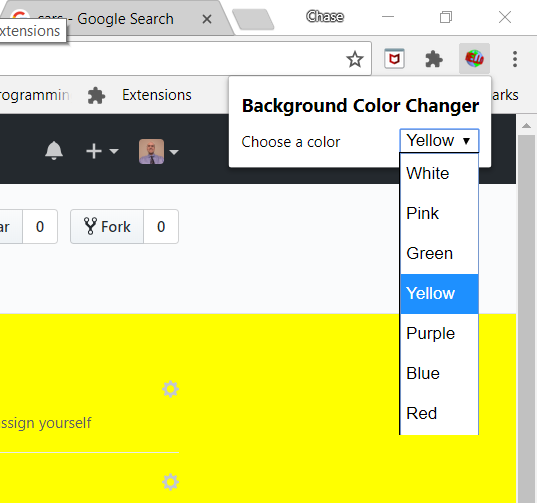Screen dimensions: 537x503
Task: Open the Yellow color dropdown box
Action: 439,141
